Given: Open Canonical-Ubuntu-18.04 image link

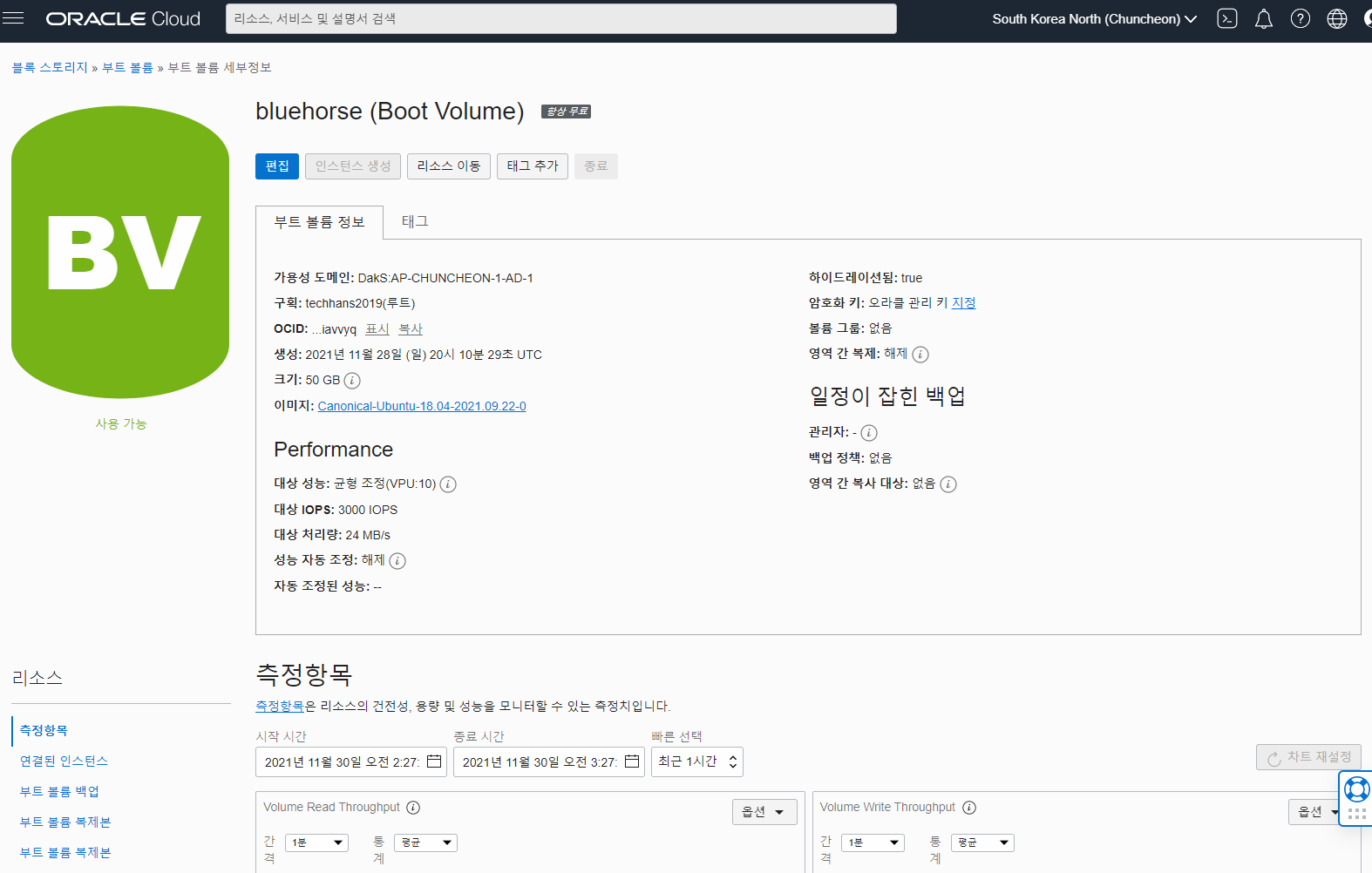Looking at the screenshot, I should 422,407.
